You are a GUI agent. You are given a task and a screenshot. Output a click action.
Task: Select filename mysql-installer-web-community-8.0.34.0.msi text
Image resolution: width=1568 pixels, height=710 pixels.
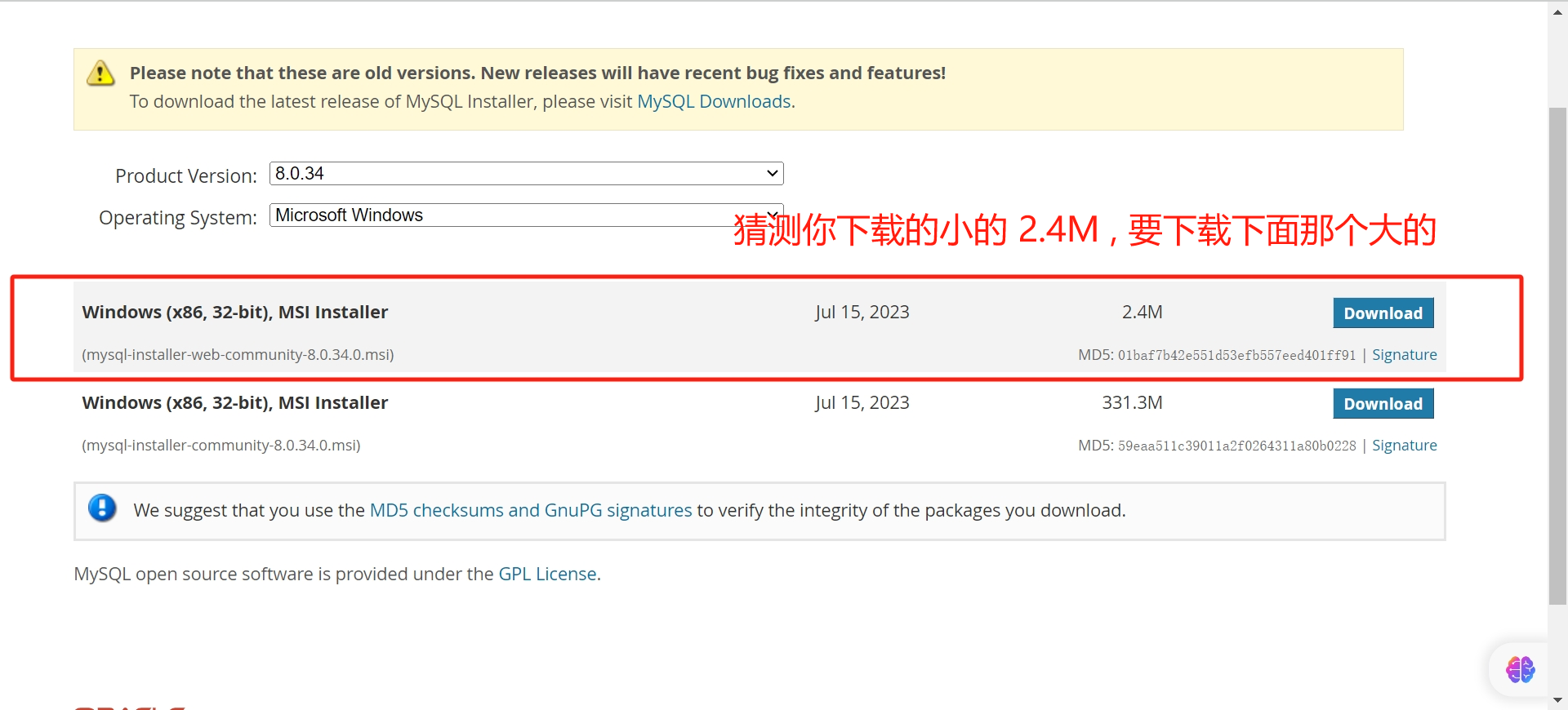(x=238, y=355)
